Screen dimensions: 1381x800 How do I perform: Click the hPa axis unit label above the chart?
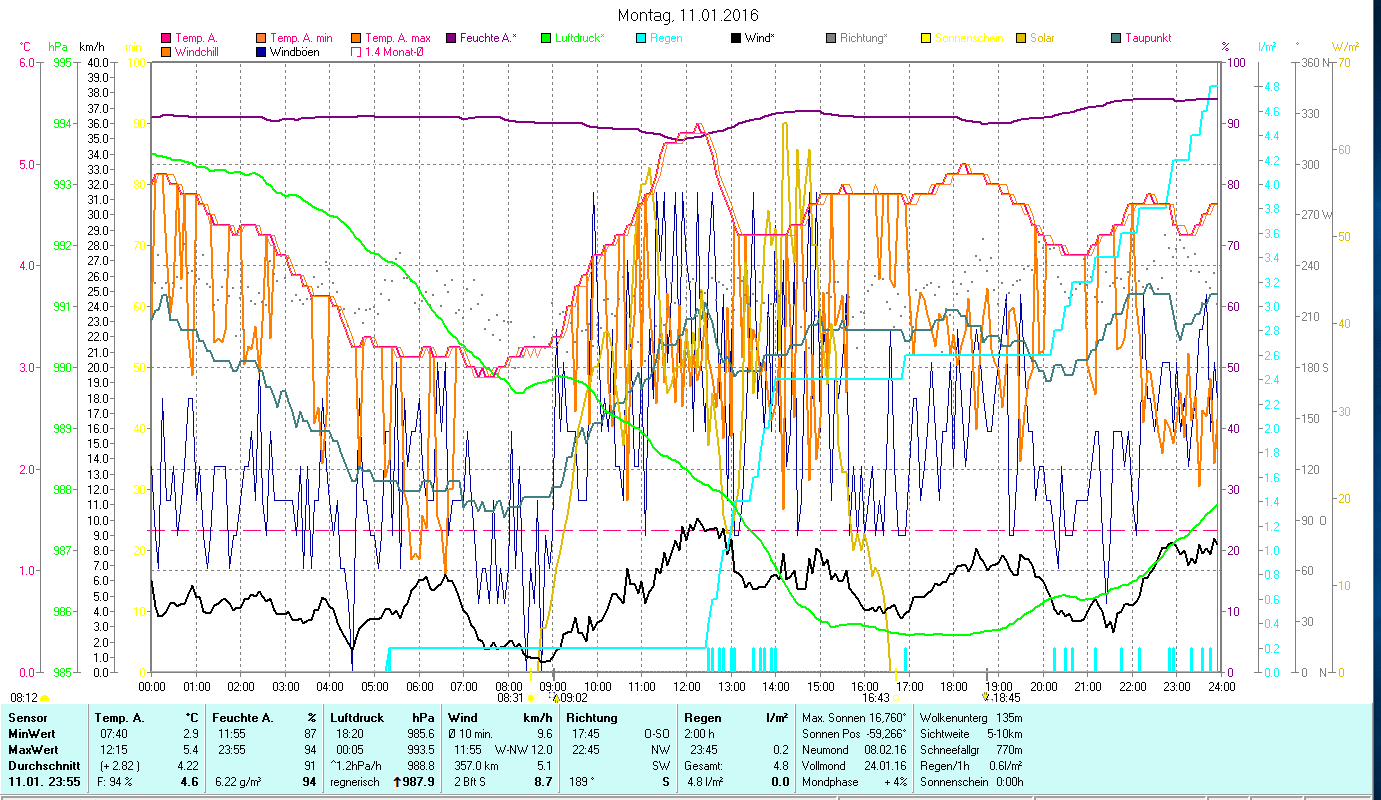click(x=58, y=46)
